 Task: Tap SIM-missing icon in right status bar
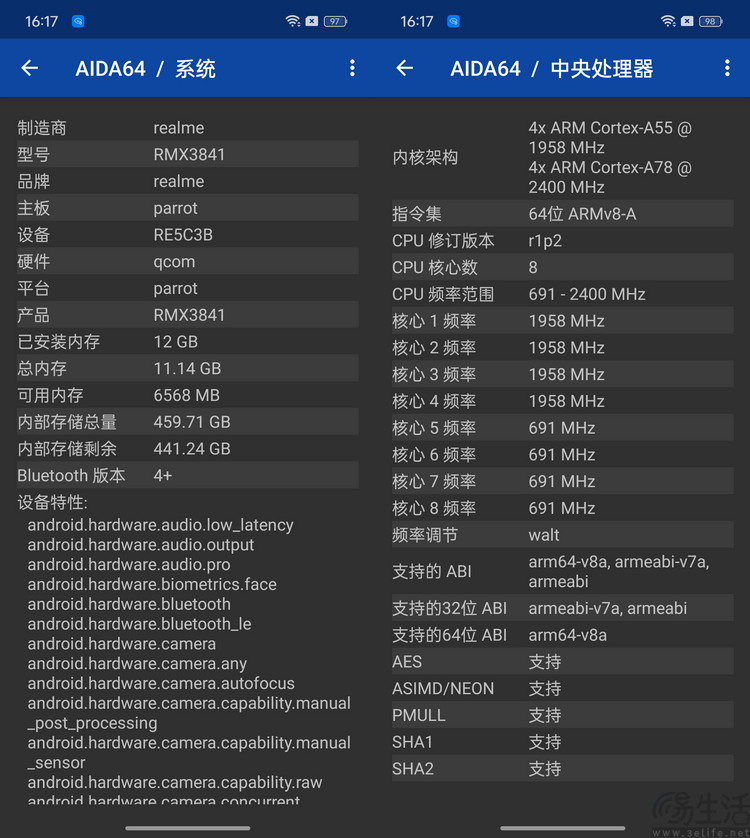[x=687, y=21]
